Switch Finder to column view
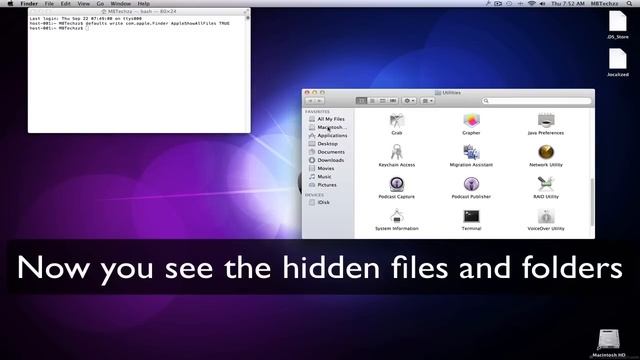The height and width of the screenshot is (360, 640). tap(382, 100)
